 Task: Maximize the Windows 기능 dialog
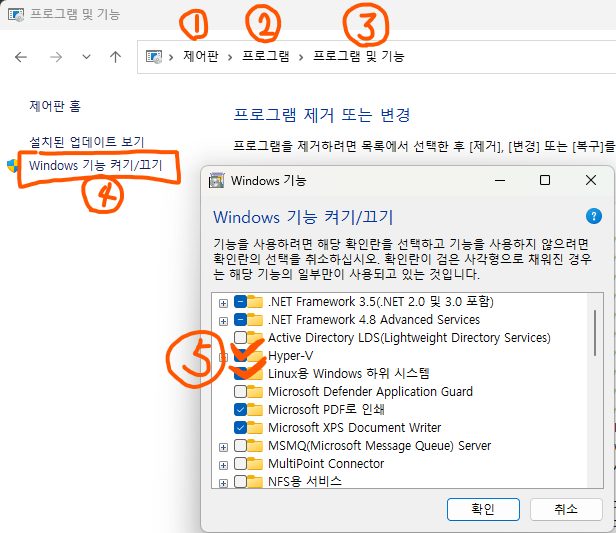[x=545, y=180]
